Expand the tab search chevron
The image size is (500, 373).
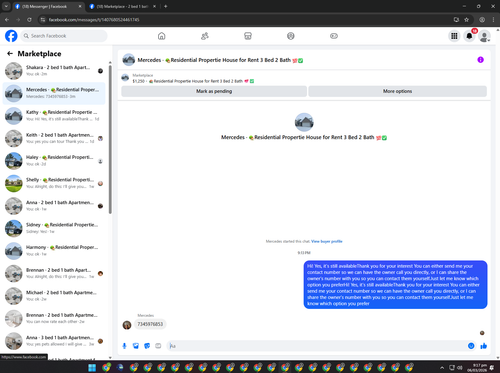tap(6, 6)
